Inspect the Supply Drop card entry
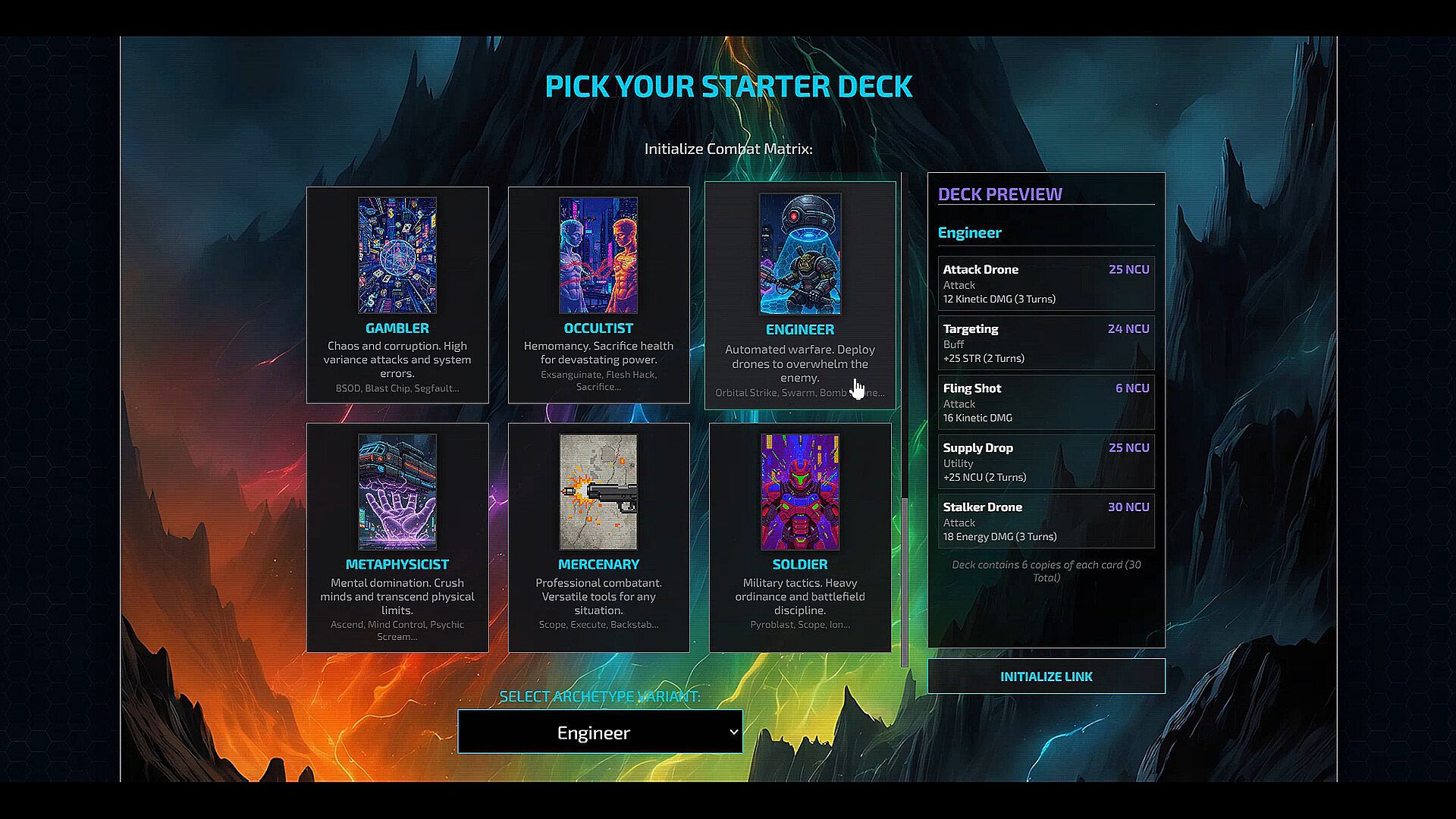The image size is (1456, 819). click(1046, 462)
